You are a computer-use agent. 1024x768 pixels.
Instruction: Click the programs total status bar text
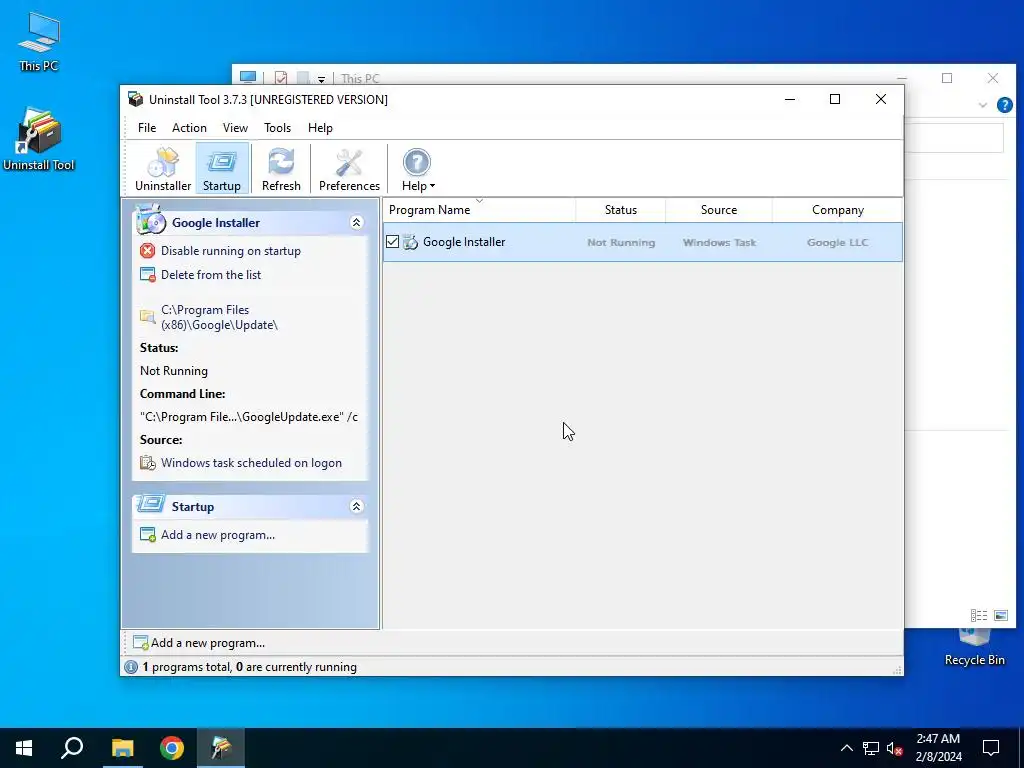pos(249,667)
